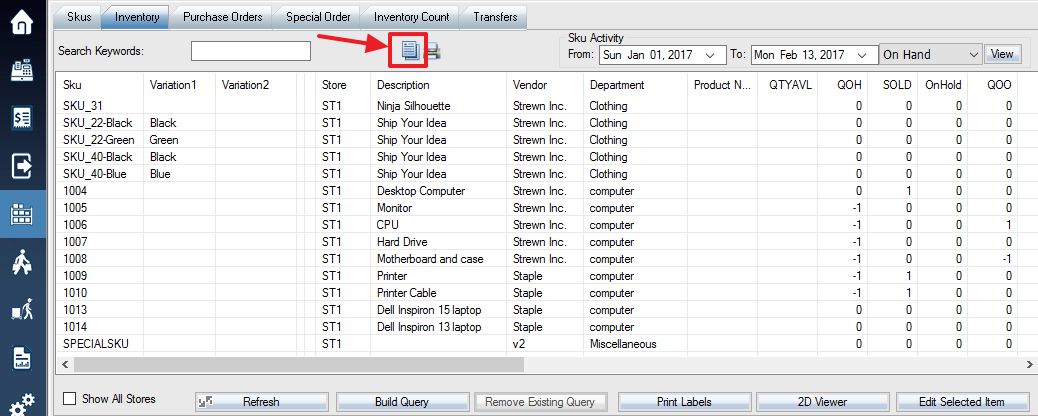The width and height of the screenshot is (1038, 416).
Task: Open the report document sidebar icon
Action: [x=23, y=358]
